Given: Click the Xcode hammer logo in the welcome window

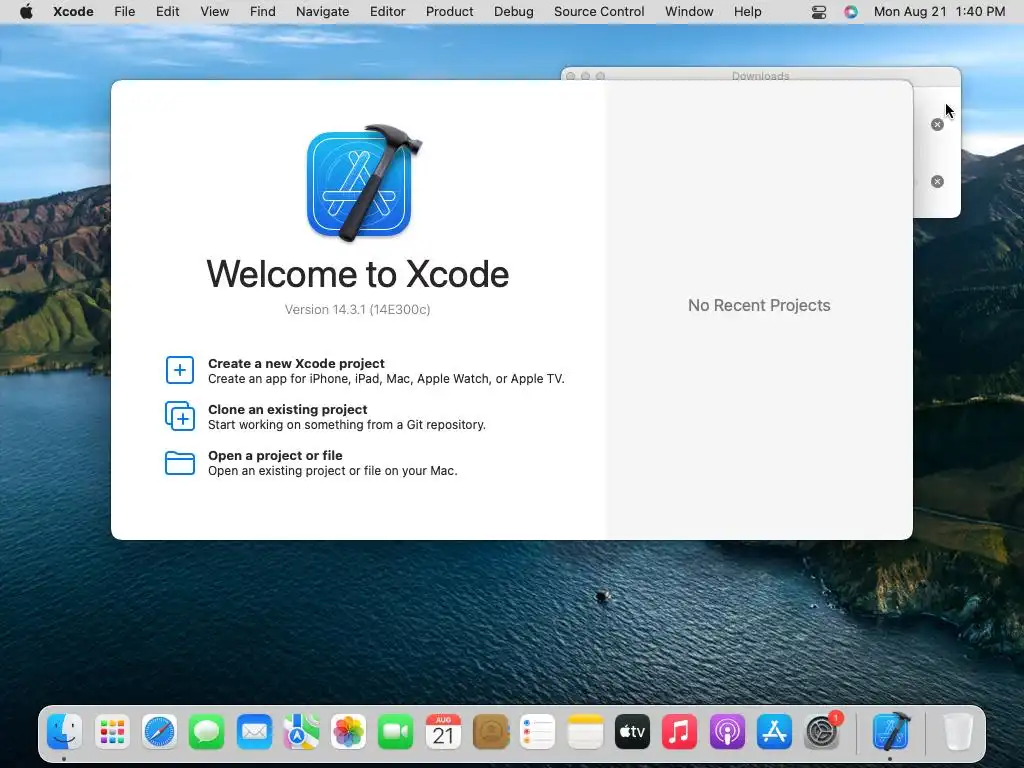Looking at the screenshot, I should (364, 183).
